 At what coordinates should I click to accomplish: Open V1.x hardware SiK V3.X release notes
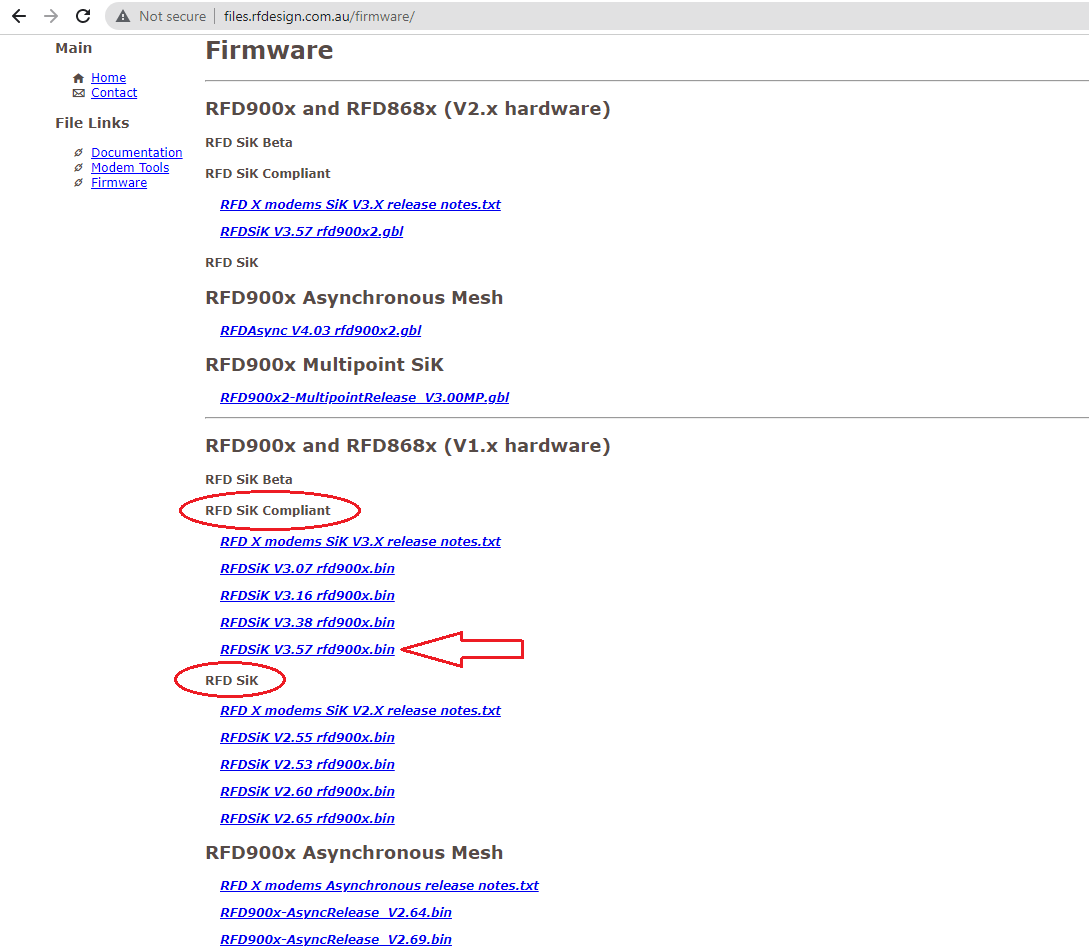pos(360,542)
